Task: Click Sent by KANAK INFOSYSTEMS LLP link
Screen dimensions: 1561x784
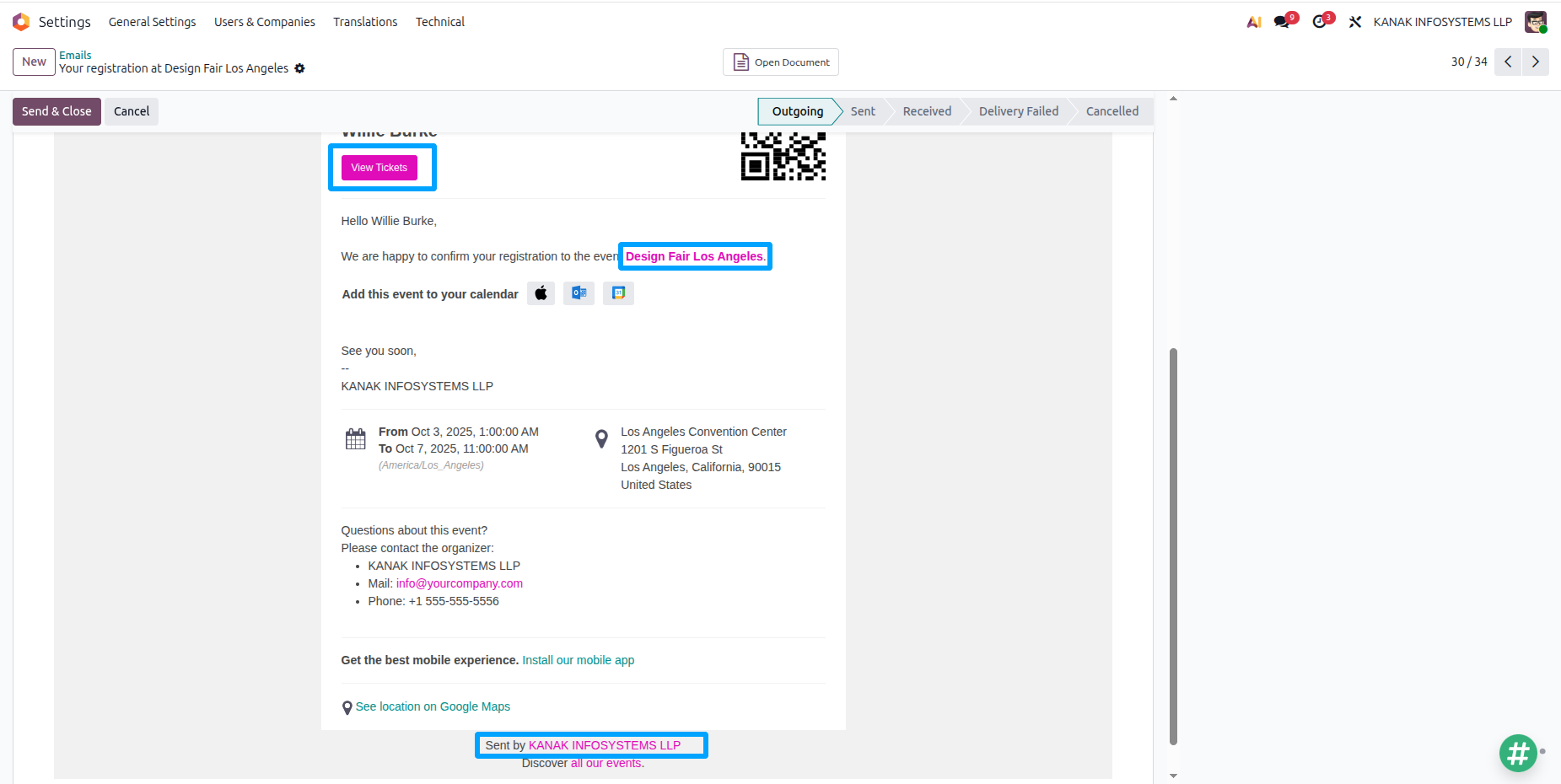Action: [605, 745]
